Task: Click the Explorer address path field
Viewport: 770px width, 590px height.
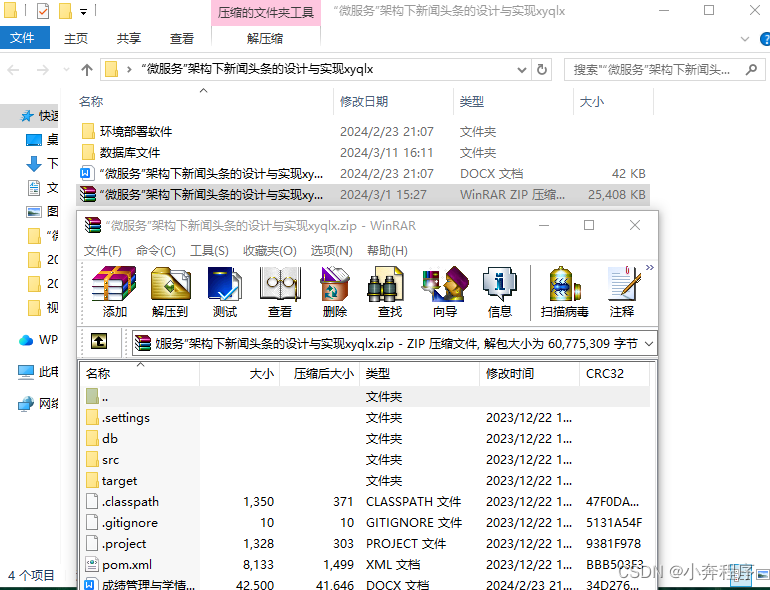Action: (x=316, y=70)
